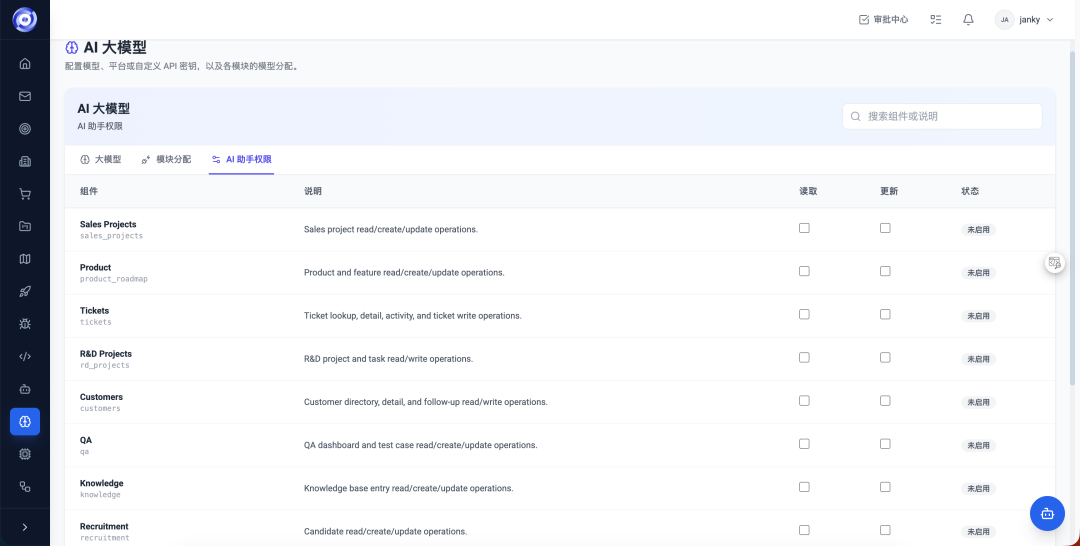Image resolution: width=1080 pixels, height=546 pixels.
Task: Switch to the 大模型 tab
Action: (x=101, y=160)
